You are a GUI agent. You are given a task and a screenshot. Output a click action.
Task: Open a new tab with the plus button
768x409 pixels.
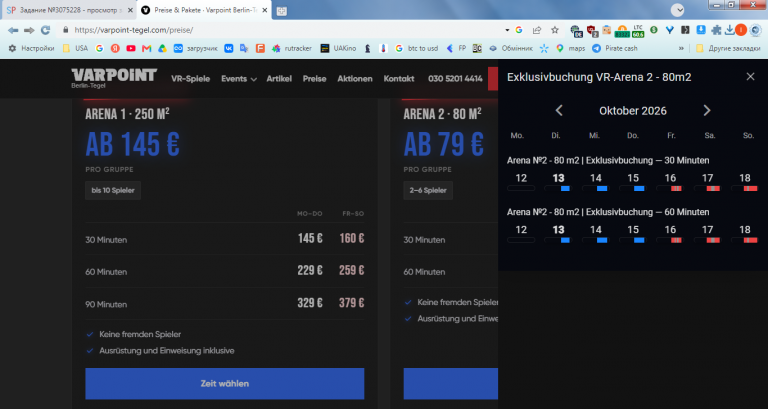282,11
